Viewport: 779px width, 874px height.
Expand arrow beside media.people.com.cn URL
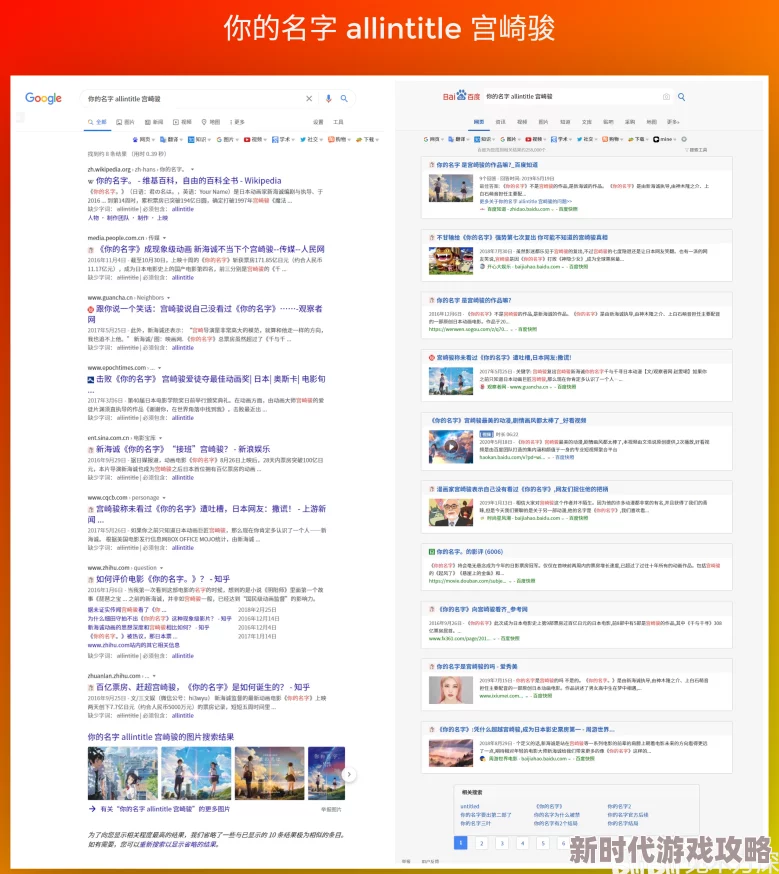(x=164, y=238)
